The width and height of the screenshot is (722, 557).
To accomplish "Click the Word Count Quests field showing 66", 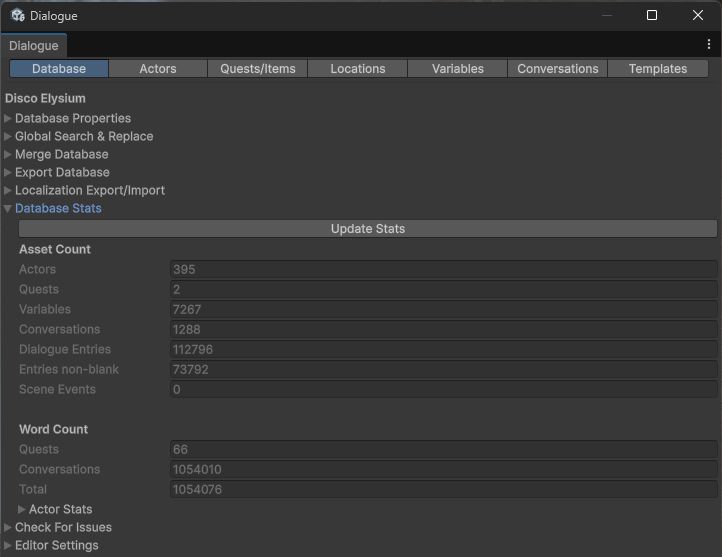I will pos(443,449).
